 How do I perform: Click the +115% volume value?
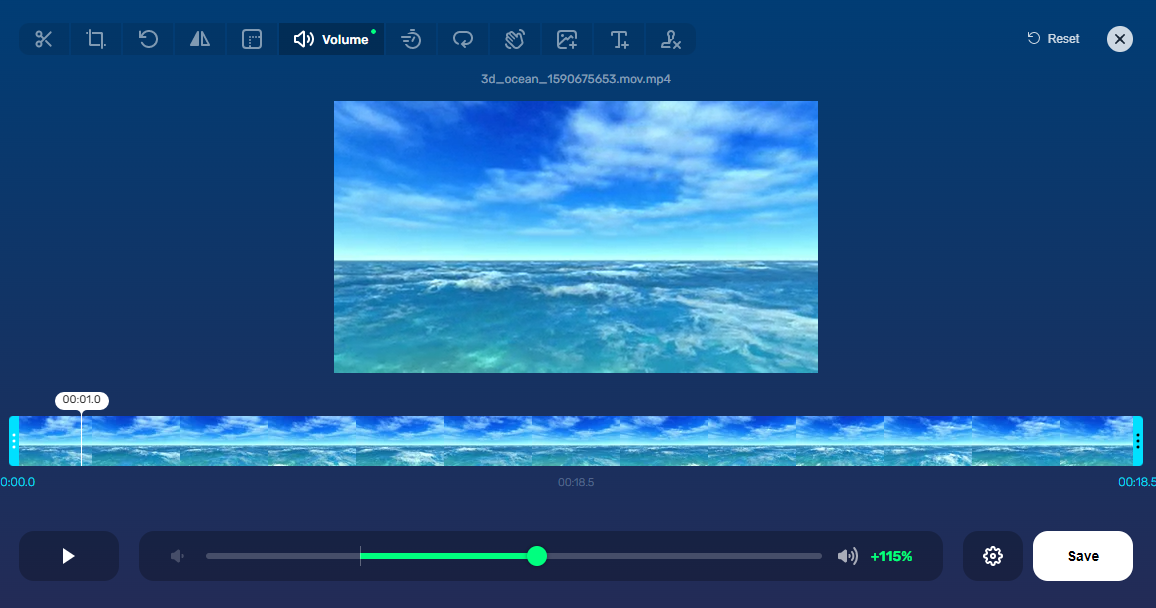click(891, 556)
